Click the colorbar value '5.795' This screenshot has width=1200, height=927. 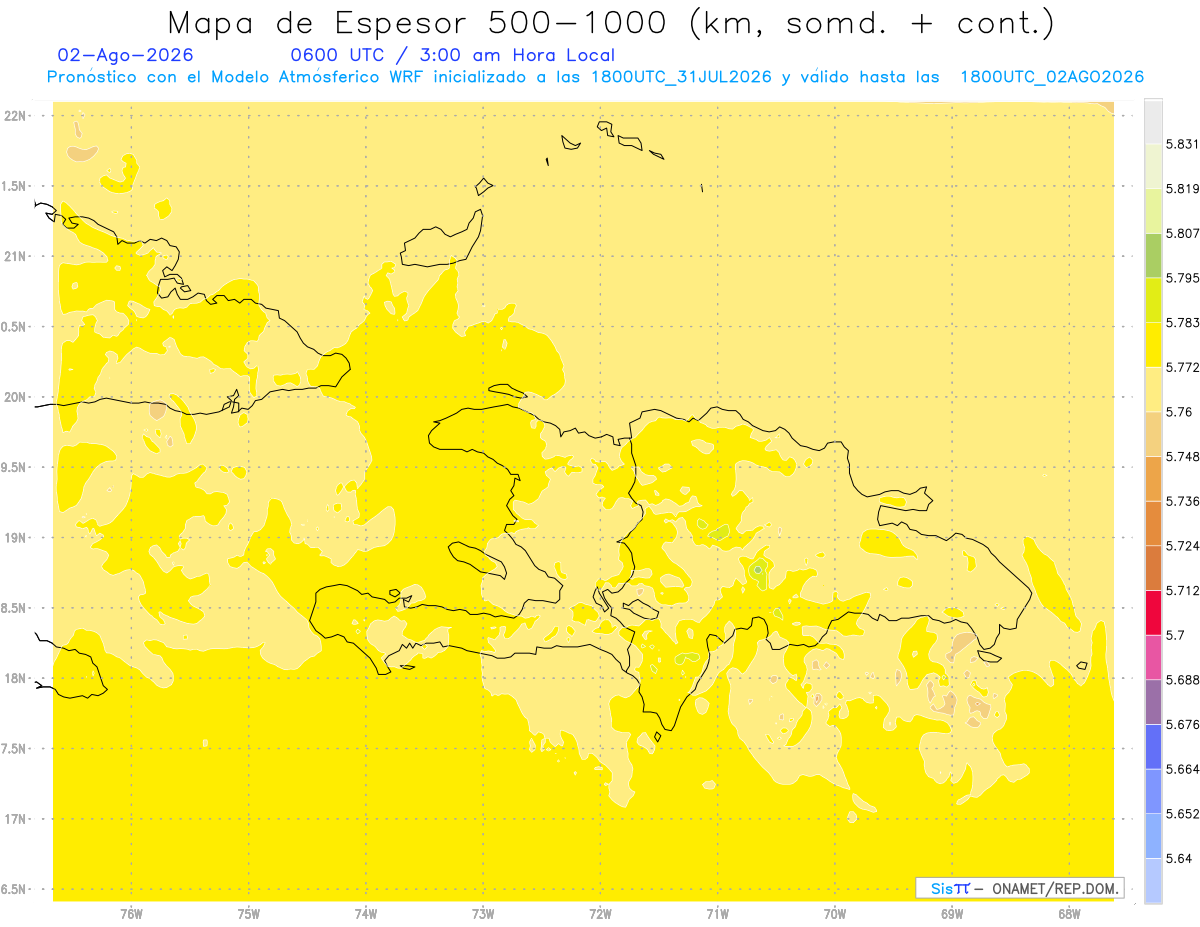tap(1182, 278)
